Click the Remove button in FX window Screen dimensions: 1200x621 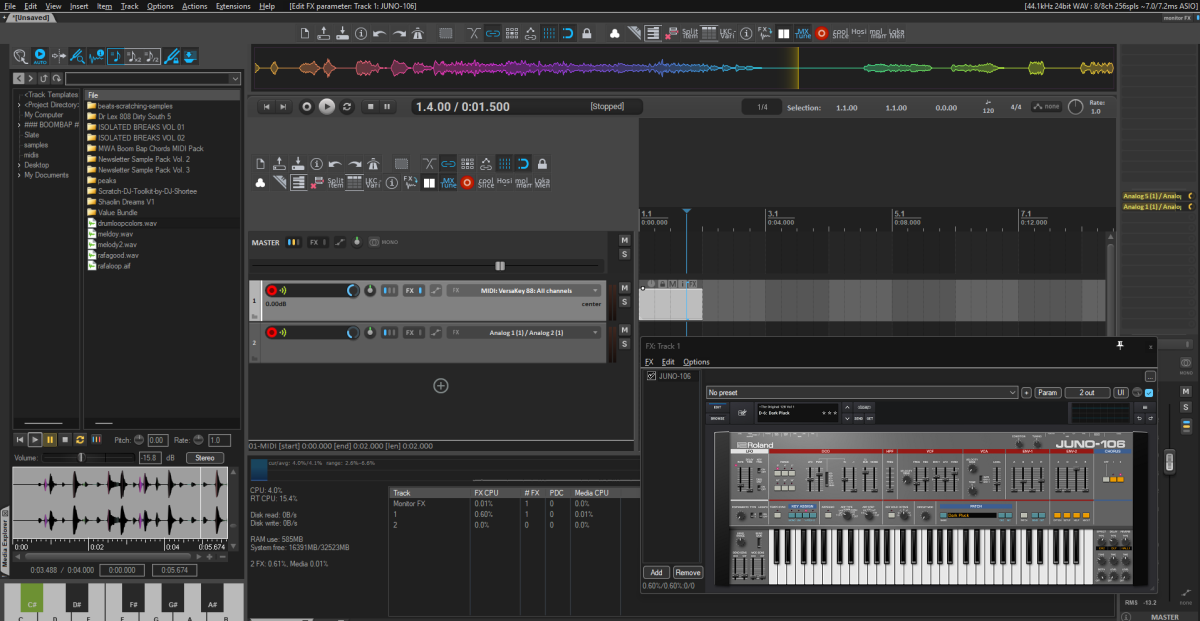pos(688,573)
